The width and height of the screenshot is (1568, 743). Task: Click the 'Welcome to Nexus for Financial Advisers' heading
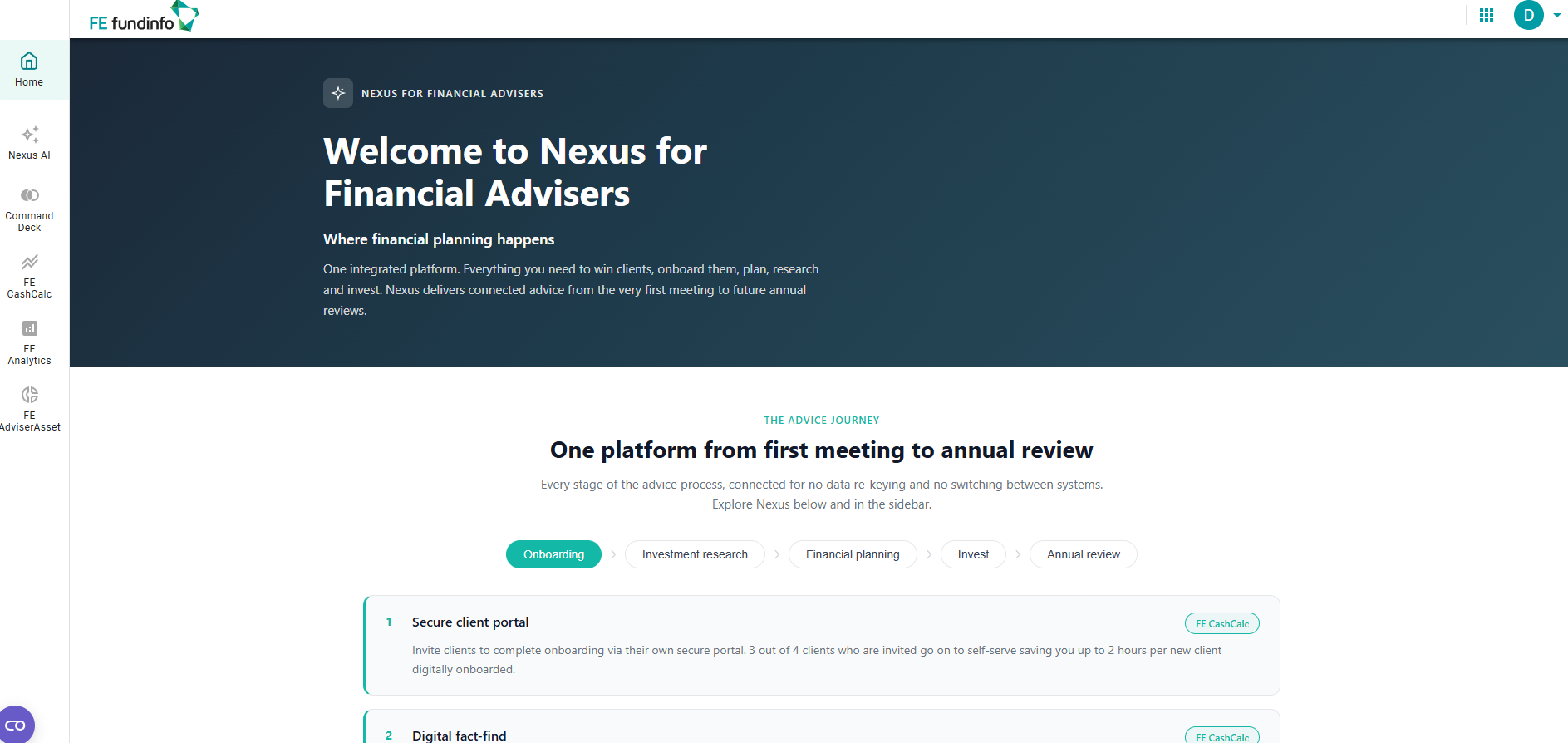515,172
